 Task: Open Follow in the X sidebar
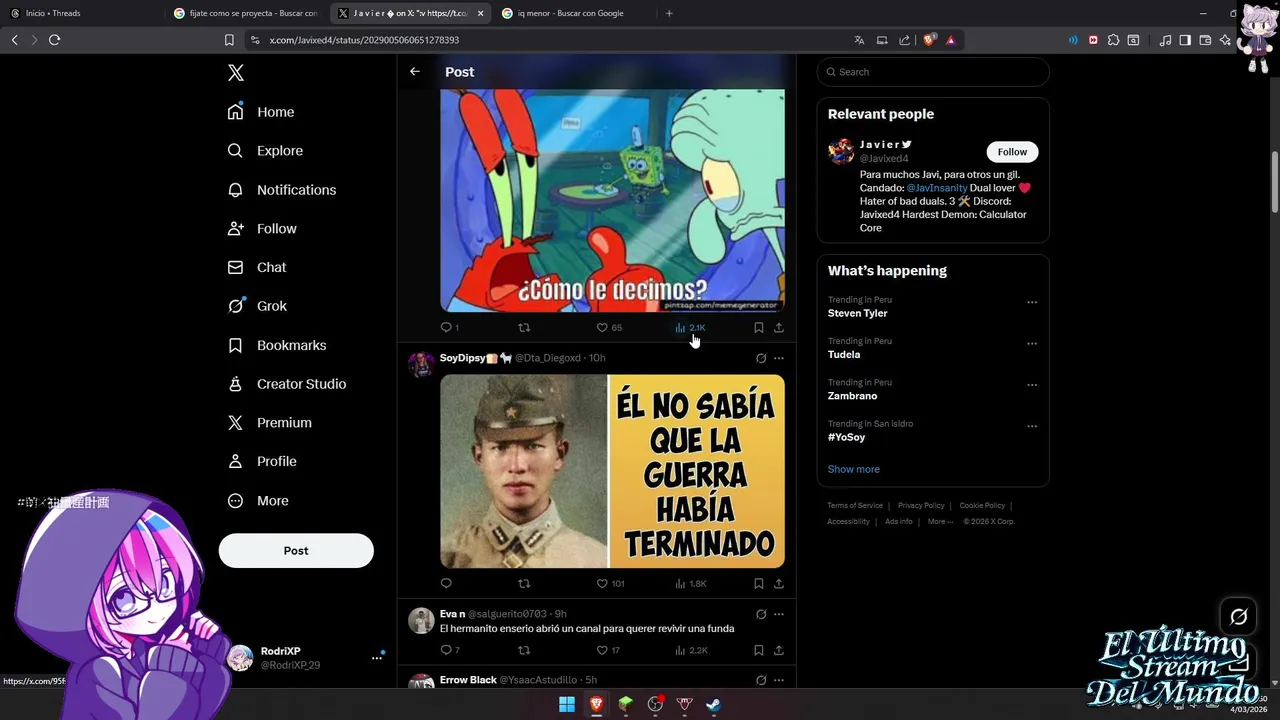click(262, 229)
